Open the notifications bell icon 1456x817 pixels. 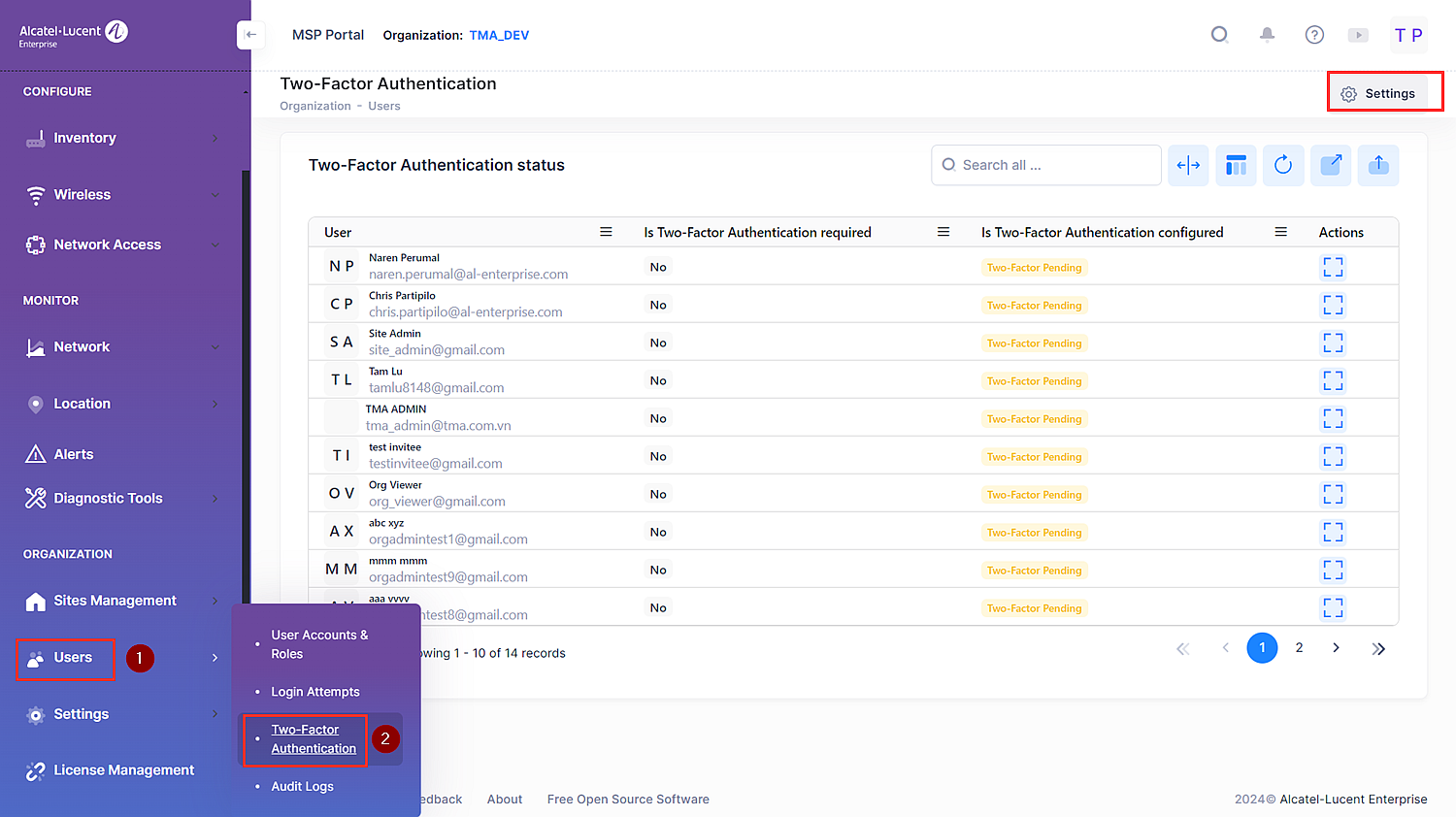coord(1267,35)
